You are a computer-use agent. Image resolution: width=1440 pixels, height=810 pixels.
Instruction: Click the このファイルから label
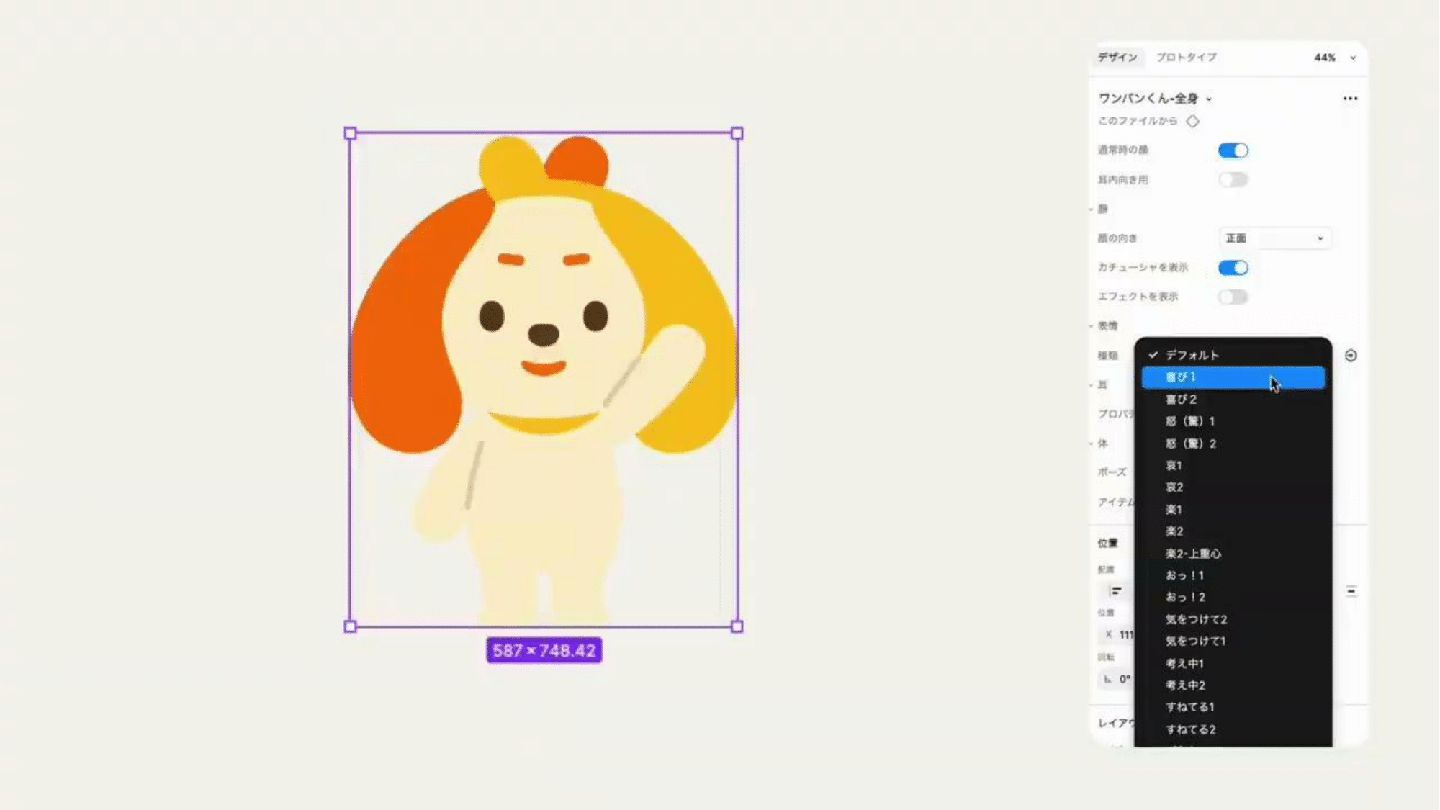point(1139,121)
